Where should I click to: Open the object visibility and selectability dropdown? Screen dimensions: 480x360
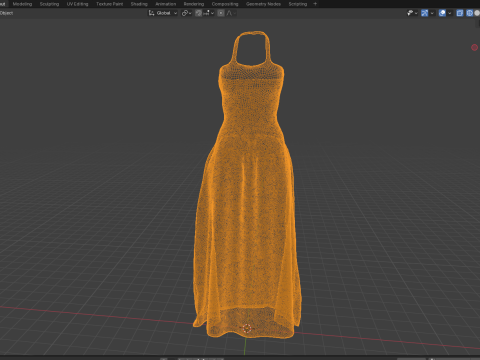tap(412, 13)
